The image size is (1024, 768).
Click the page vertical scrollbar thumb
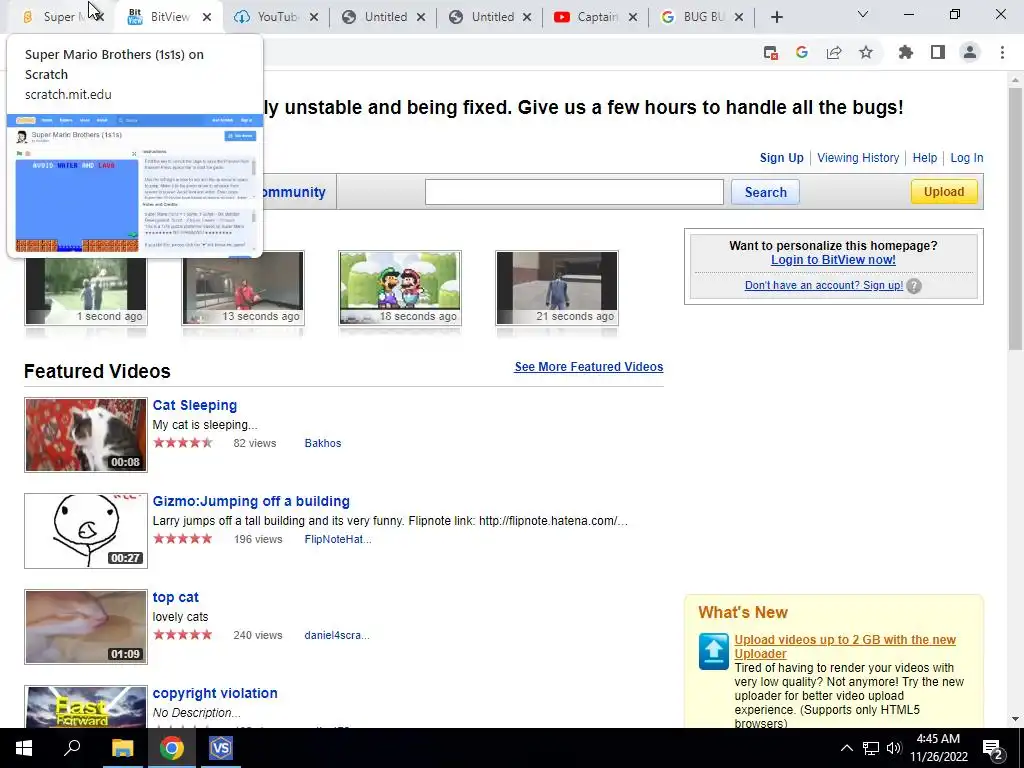(x=1015, y=219)
